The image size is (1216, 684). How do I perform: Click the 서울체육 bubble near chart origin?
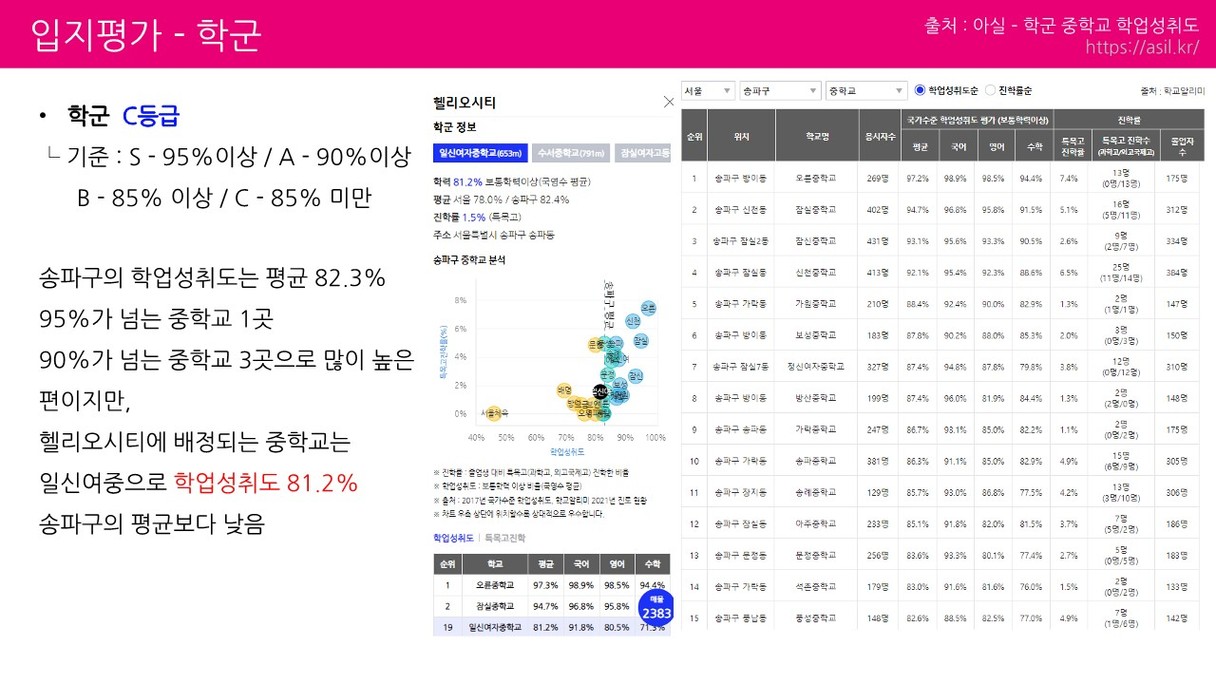[494, 412]
